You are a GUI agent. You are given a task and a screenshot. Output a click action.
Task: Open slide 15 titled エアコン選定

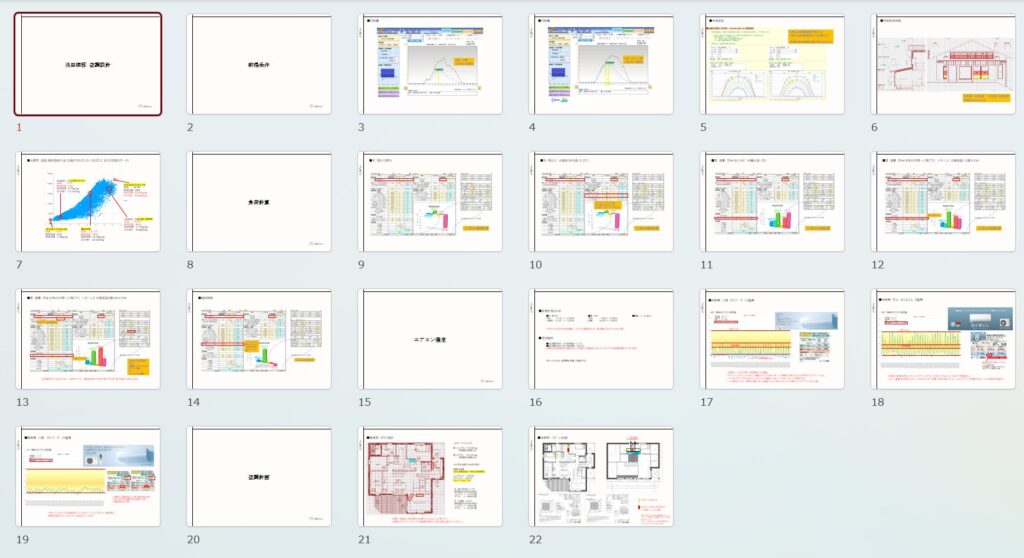431,340
